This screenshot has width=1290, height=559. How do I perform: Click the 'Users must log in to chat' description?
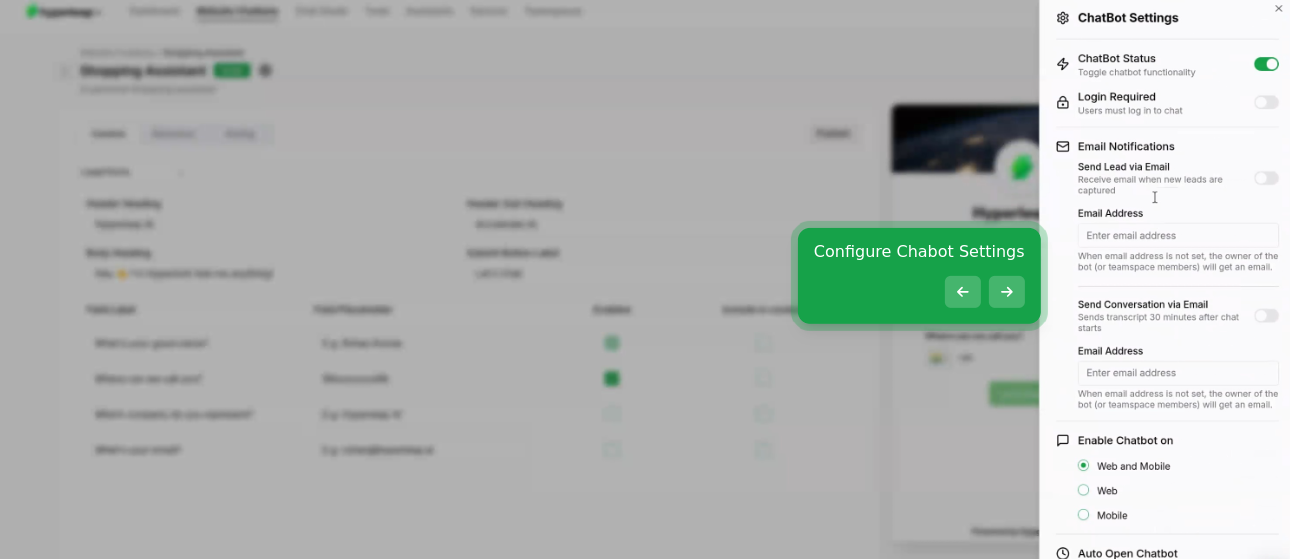tap(1130, 110)
